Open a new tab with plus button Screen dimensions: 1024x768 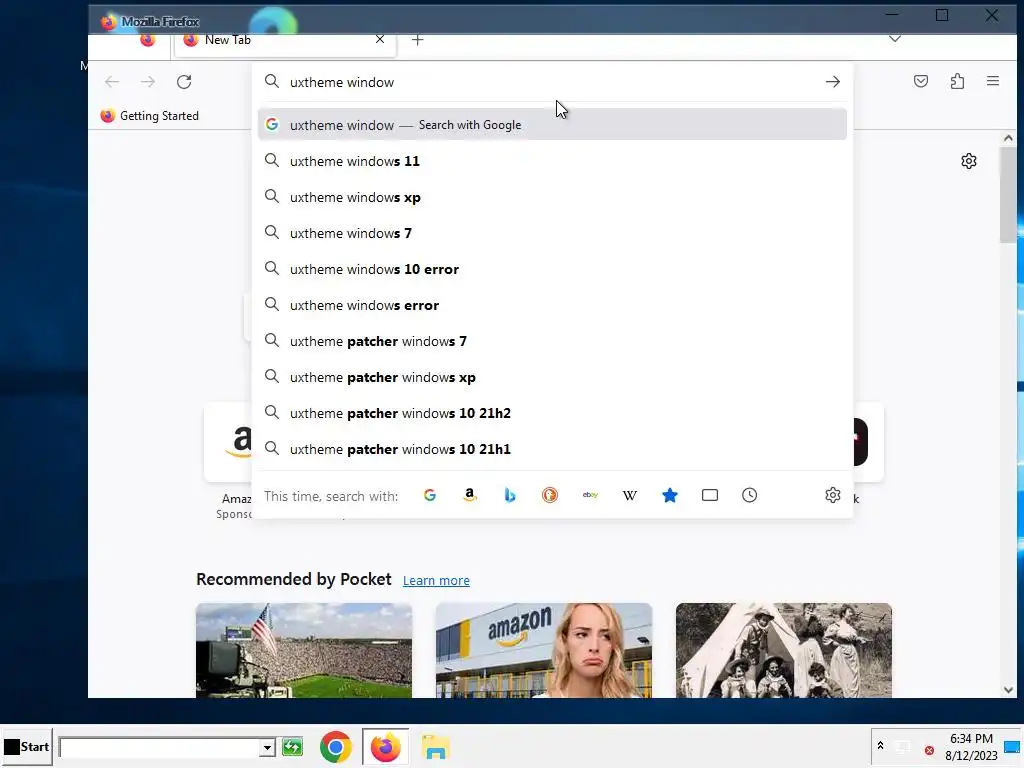(x=418, y=40)
